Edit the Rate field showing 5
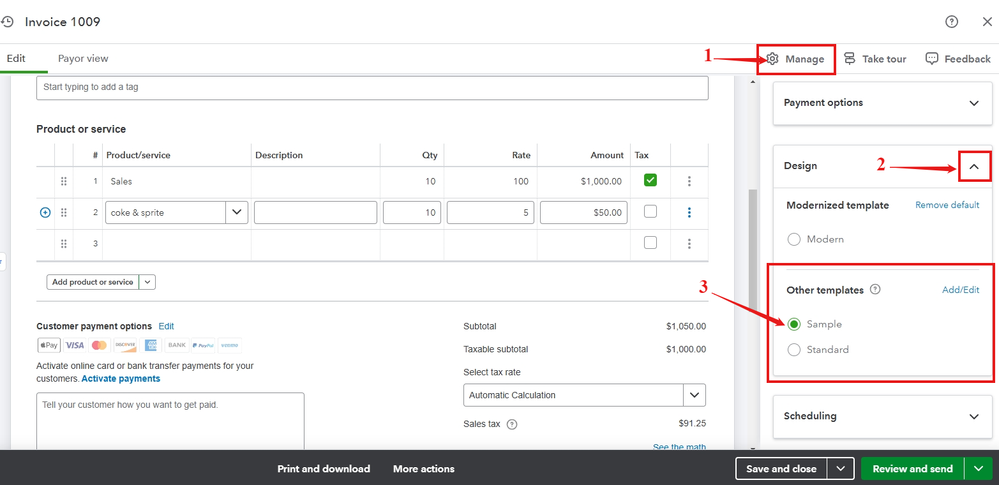The image size is (999, 485). [x=491, y=212]
